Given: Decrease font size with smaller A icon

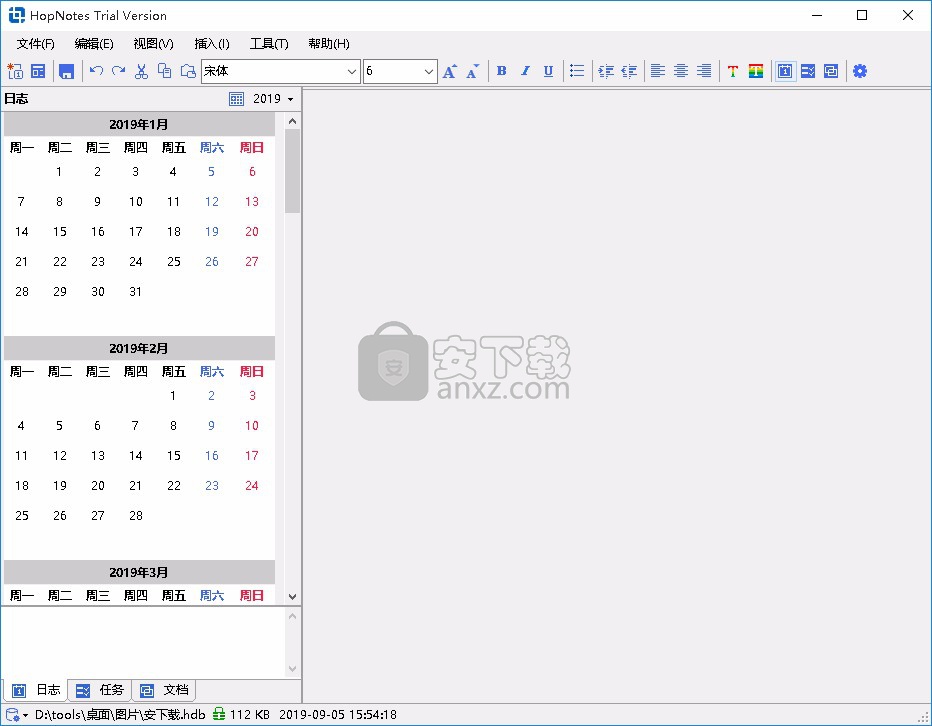Looking at the screenshot, I should pos(473,71).
